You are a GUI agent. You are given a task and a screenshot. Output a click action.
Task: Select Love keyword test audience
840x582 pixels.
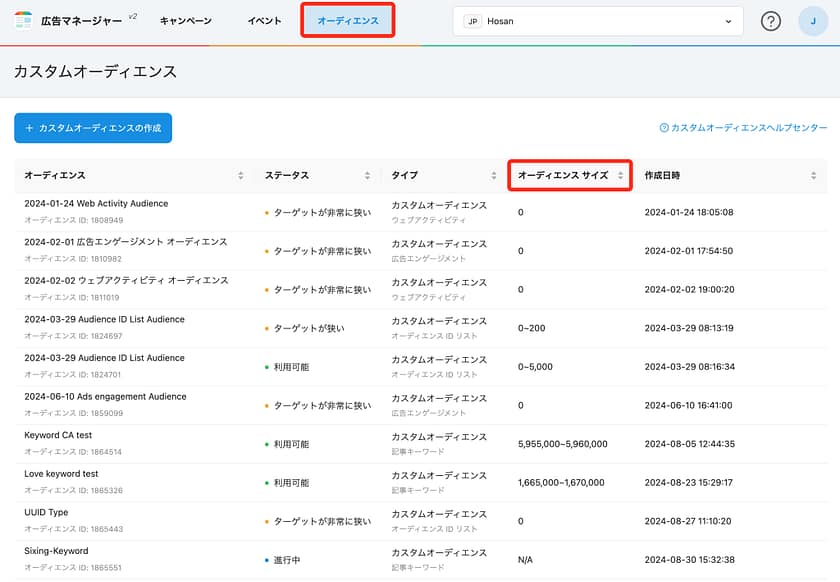coord(61,474)
